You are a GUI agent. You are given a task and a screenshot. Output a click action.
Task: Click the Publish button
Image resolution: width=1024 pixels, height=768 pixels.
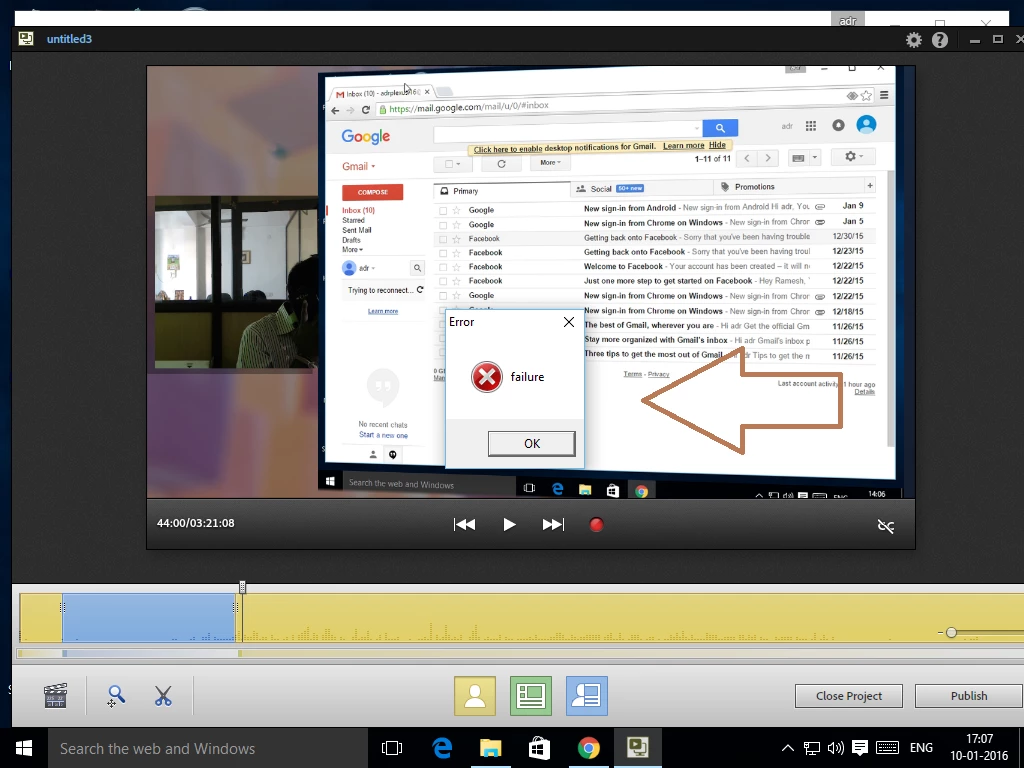click(968, 696)
